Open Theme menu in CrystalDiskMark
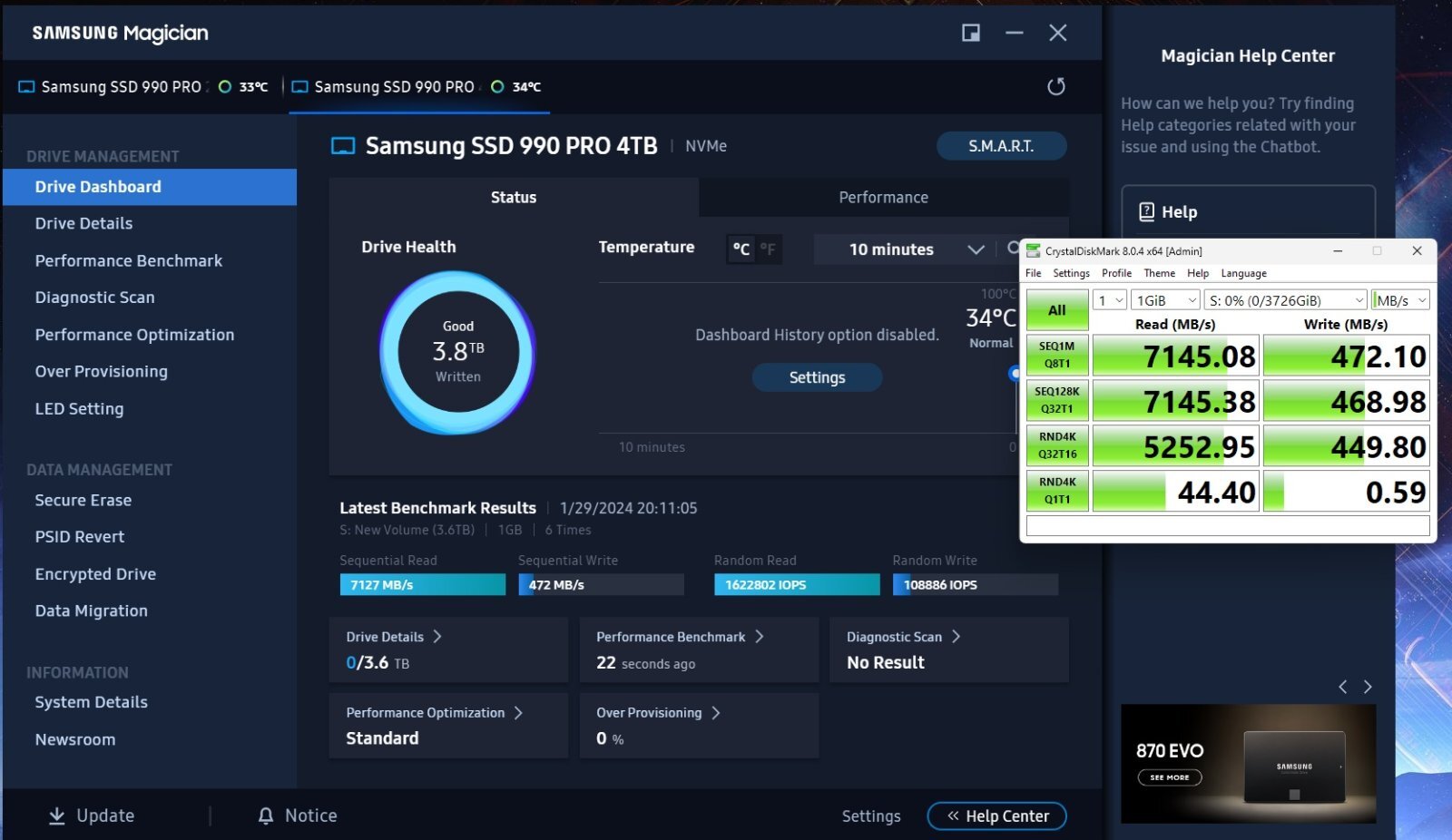1452x840 pixels. pos(1159,273)
